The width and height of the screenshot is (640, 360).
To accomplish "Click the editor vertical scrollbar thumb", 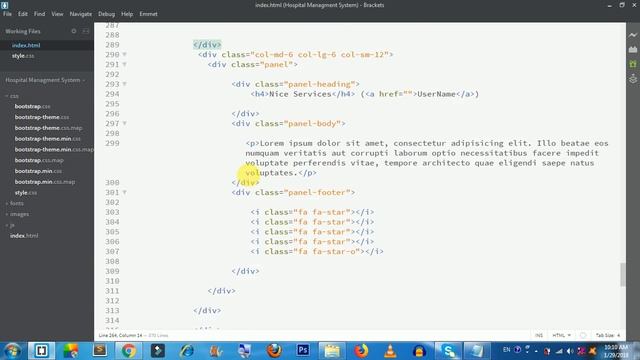I will (623, 275).
